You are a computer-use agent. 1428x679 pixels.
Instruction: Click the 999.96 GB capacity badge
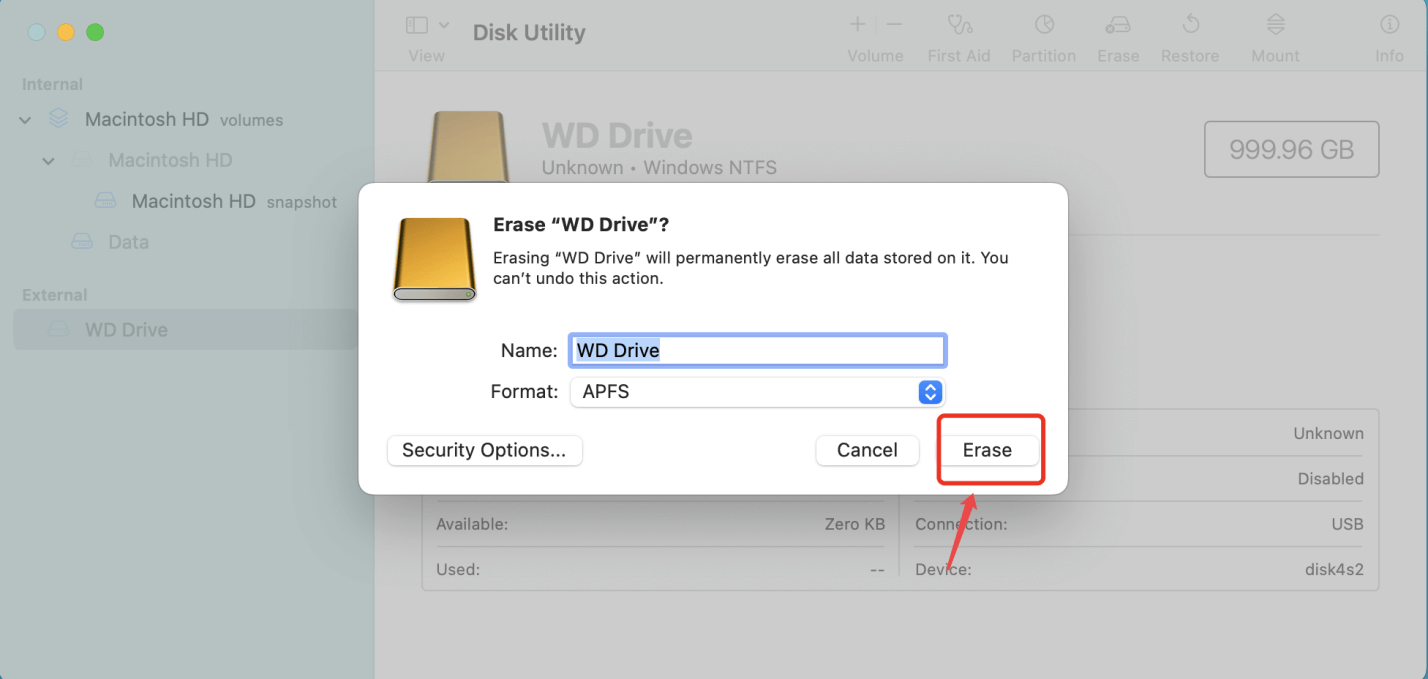[1291, 149]
